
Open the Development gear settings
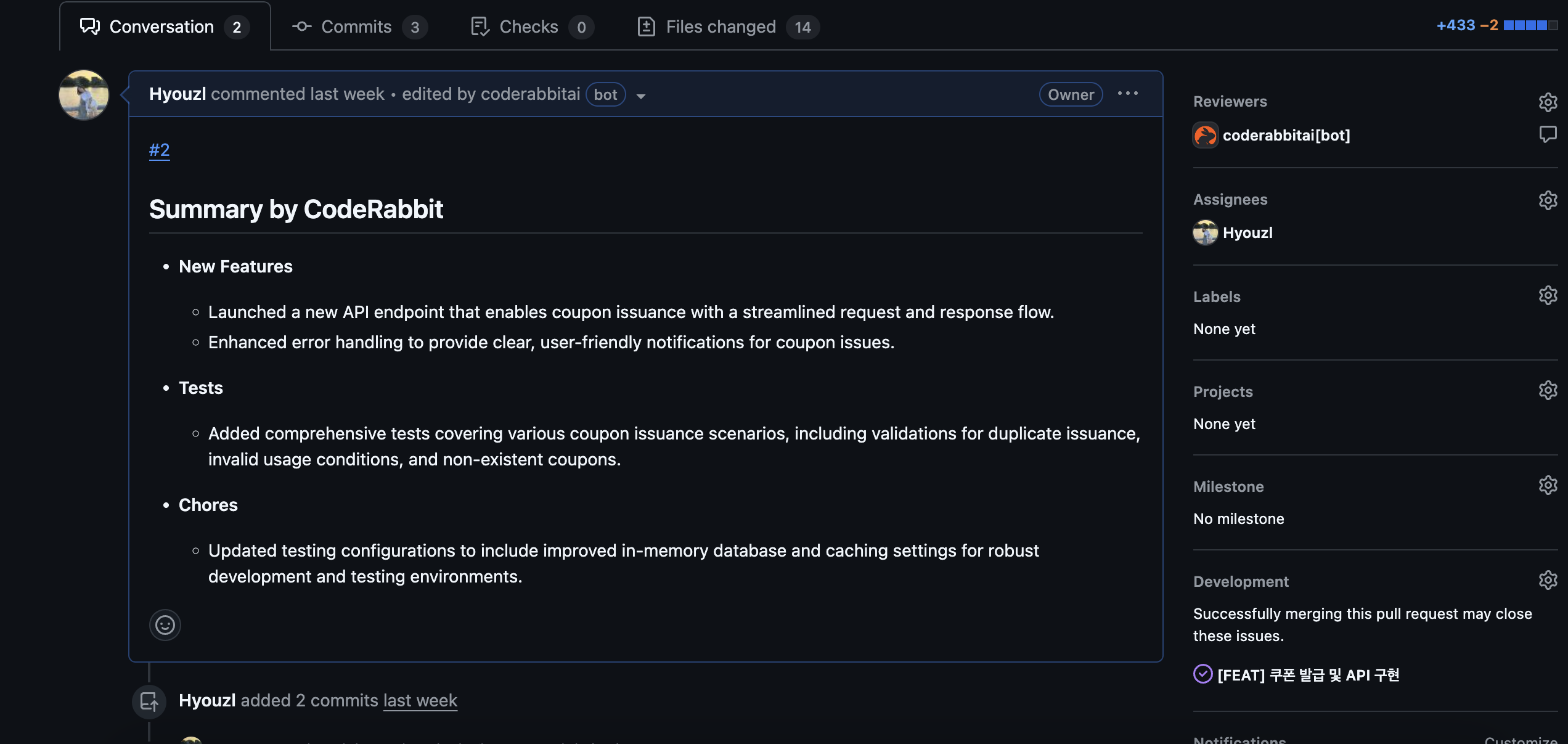coord(1548,580)
